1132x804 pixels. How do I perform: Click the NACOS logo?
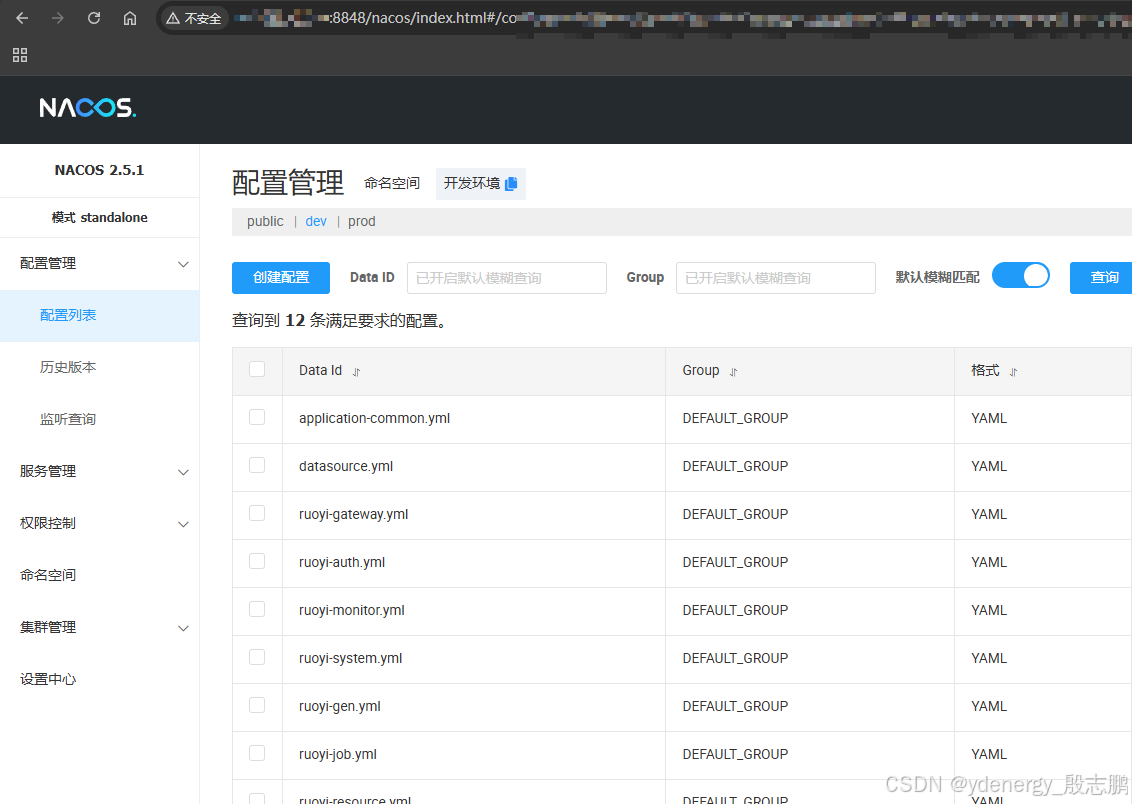[87, 108]
